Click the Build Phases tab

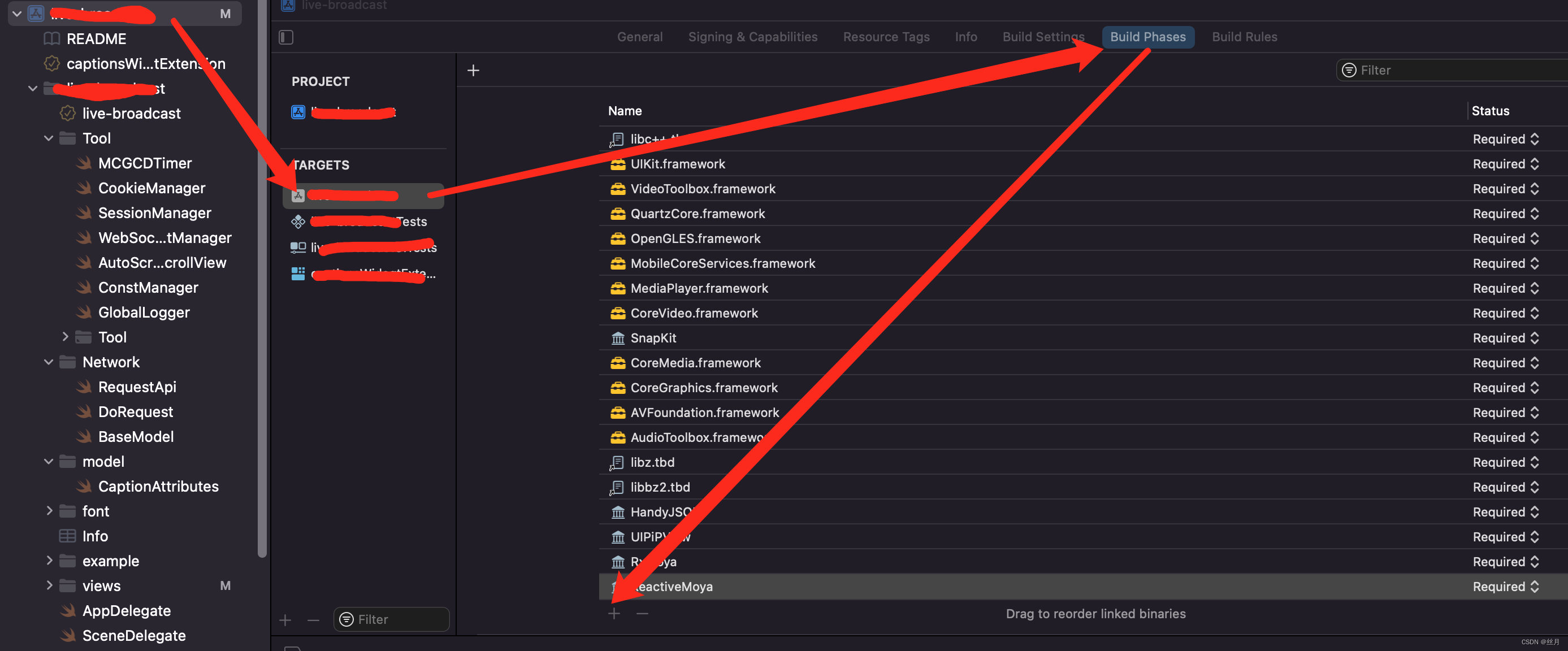[x=1148, y=36]
